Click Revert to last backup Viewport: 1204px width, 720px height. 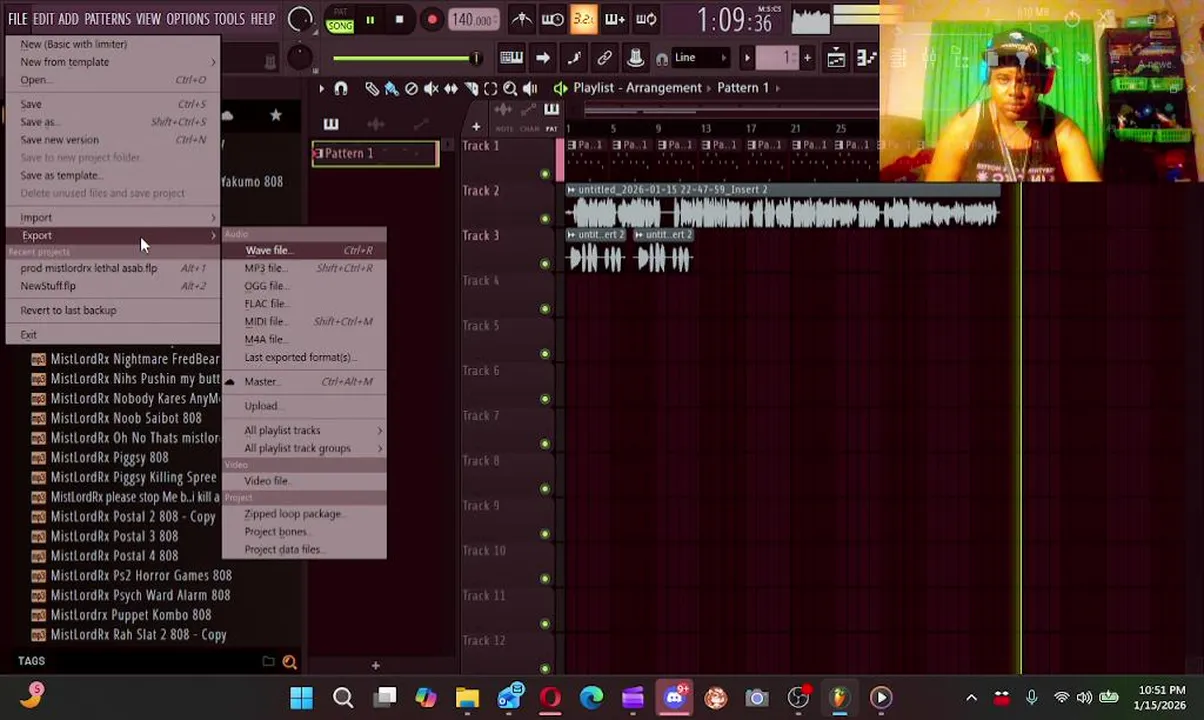[x=114, y=310]
